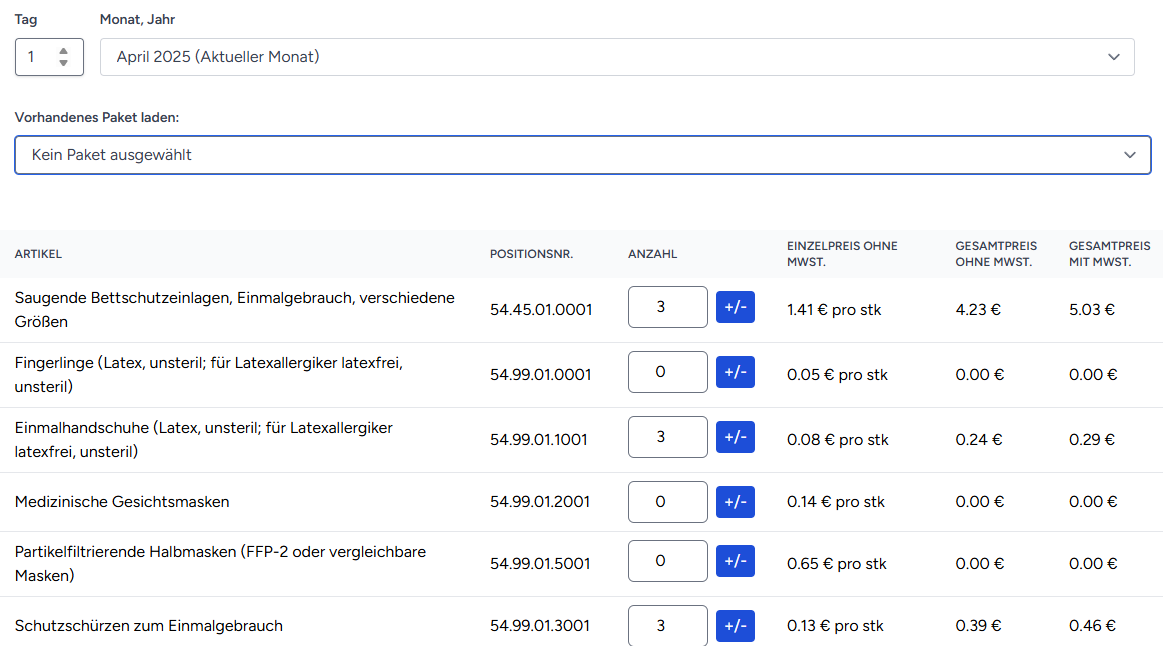
Task: Click quantity box for Schutzschürzen
Action: (x=668, y=625)
